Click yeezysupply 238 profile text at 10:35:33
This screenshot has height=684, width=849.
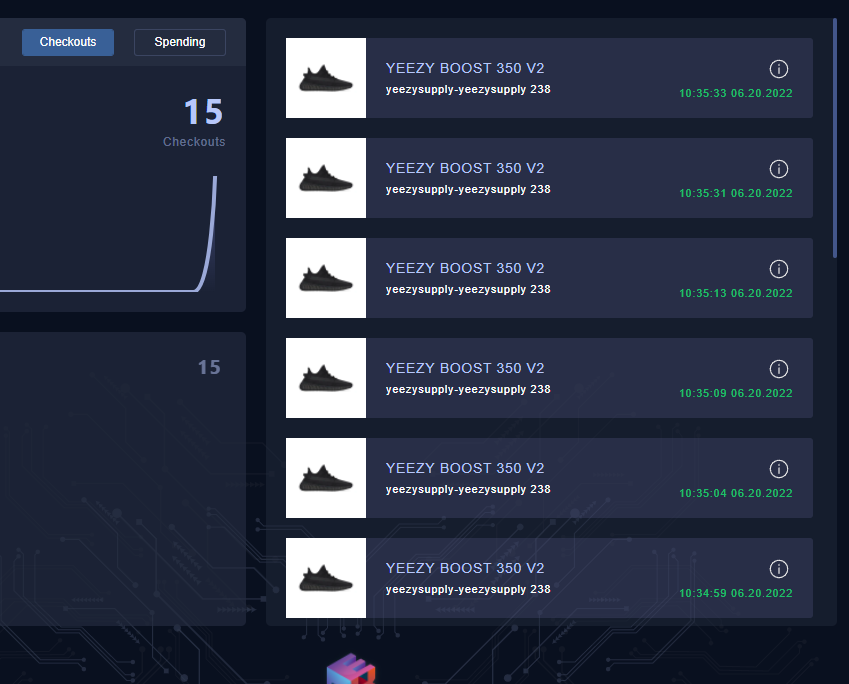coord(468,90)
